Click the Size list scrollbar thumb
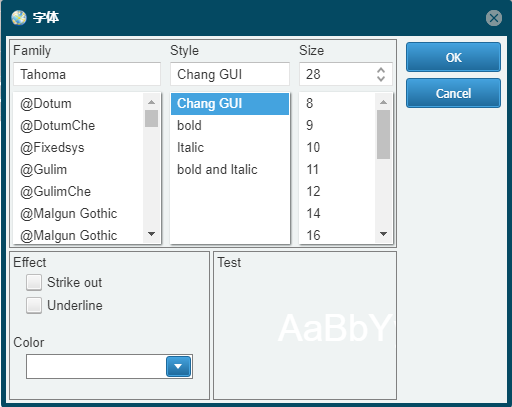This screenshot has height=407, width=512. point(383,135)
